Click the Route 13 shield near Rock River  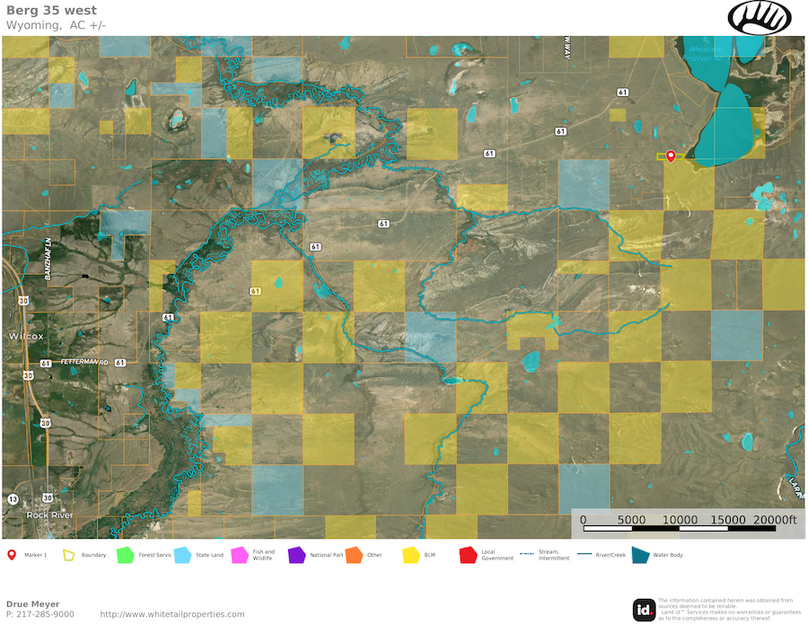click(x=12, y=498)
